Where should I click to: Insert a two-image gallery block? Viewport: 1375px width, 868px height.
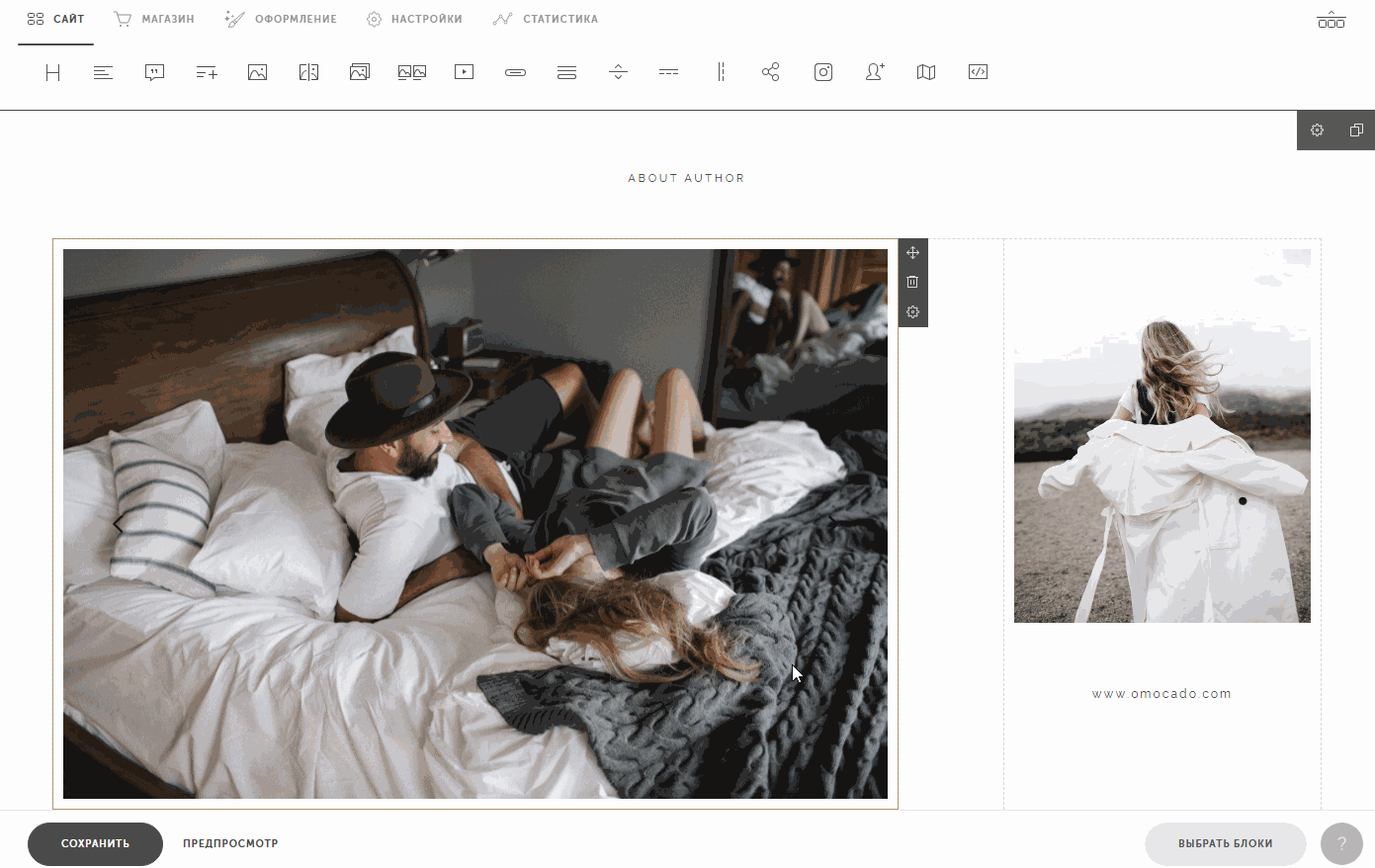(x=411, y=71)
